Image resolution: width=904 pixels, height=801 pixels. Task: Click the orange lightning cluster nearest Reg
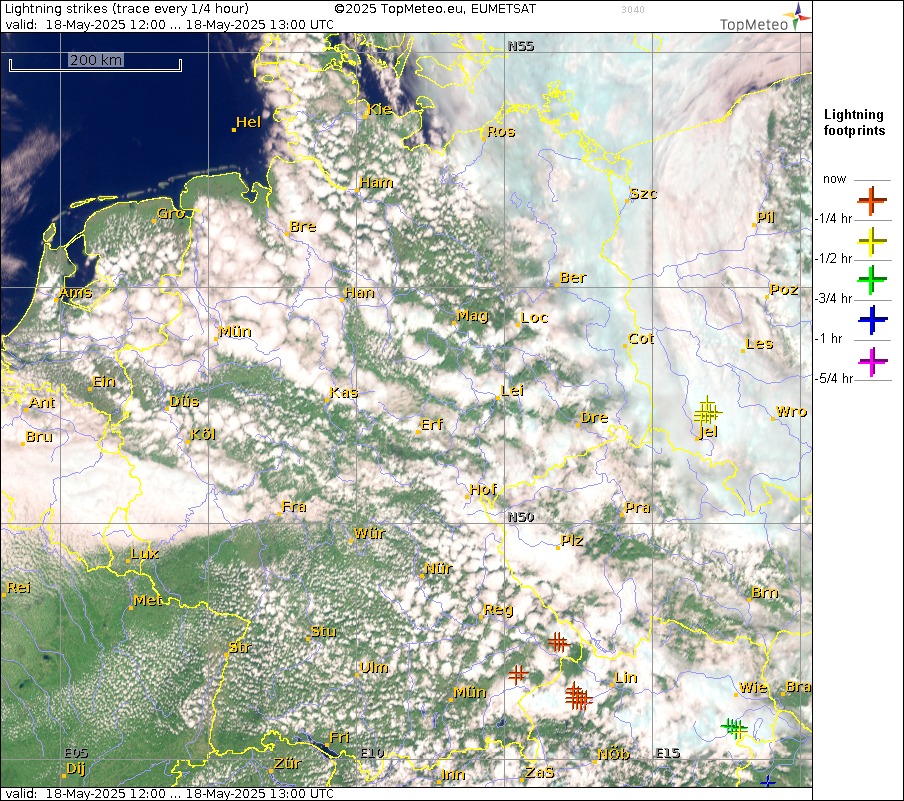pyautogui.click(x=558, y=642)
